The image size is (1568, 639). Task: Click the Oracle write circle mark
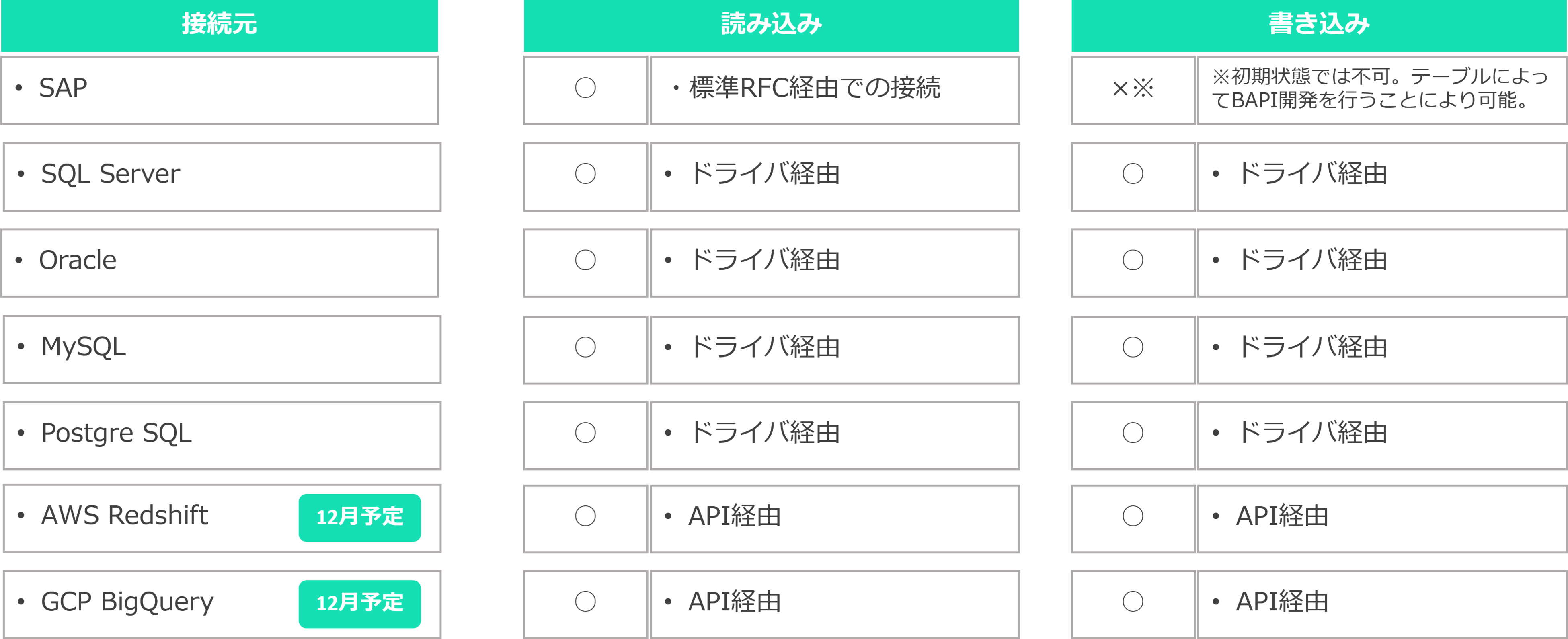(x=1132, y=261)
